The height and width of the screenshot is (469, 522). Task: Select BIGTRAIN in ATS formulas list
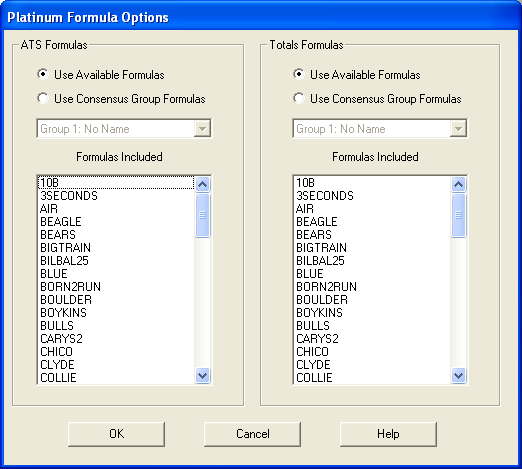(116, 248)
